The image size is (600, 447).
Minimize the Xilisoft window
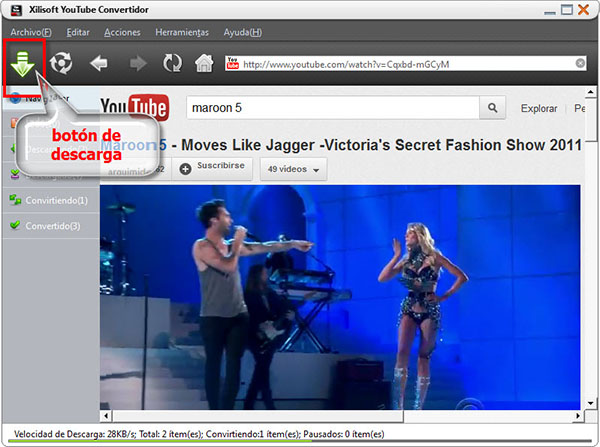coord(549,11)
